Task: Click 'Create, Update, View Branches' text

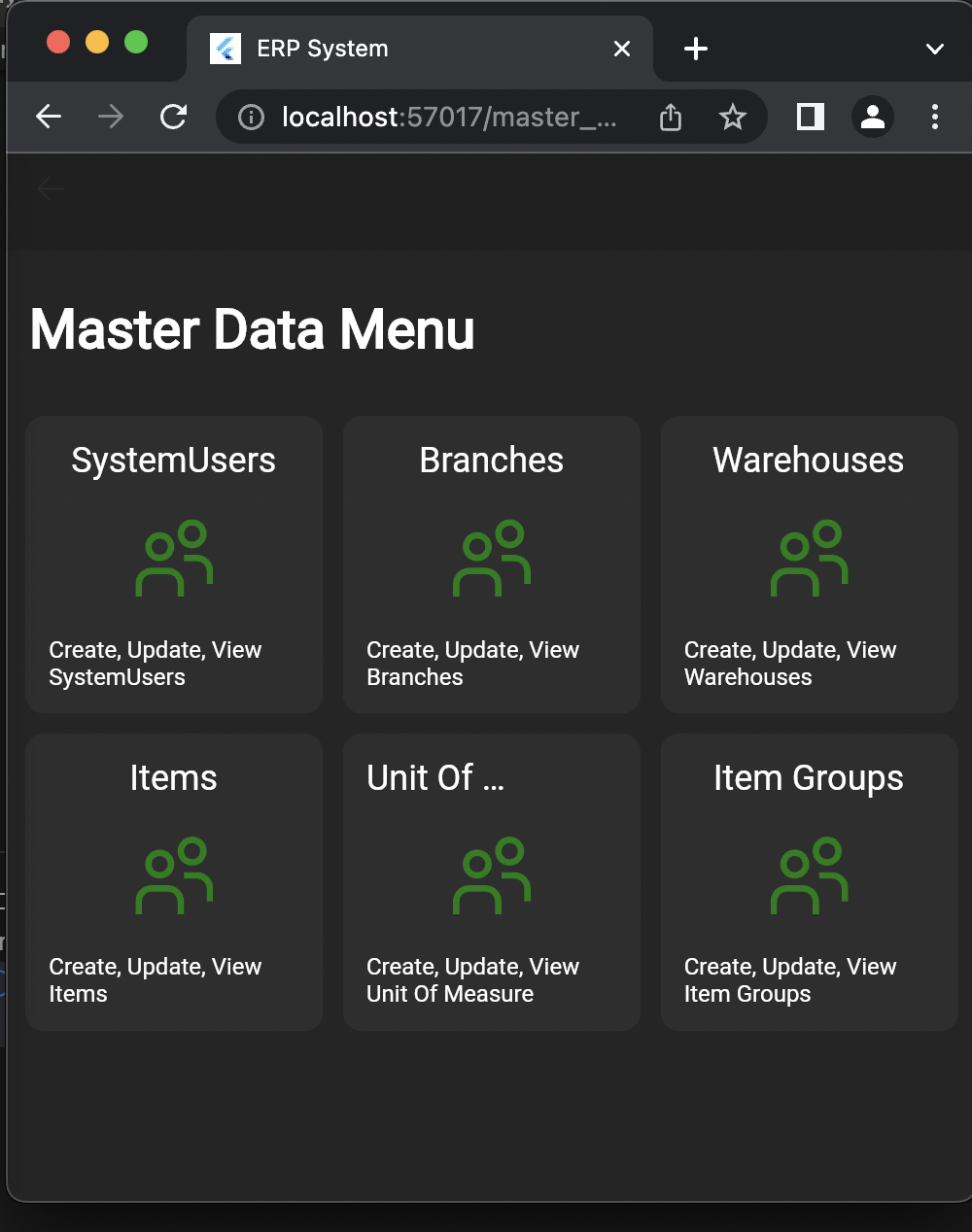Action: point(473,664)
